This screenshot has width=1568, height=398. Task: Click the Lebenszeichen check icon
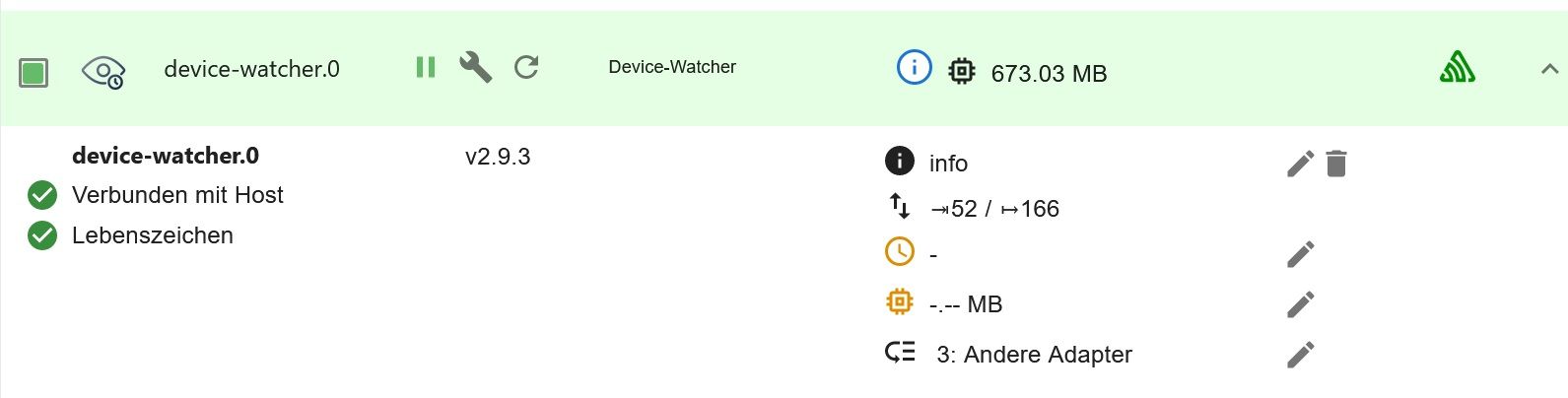42,236
